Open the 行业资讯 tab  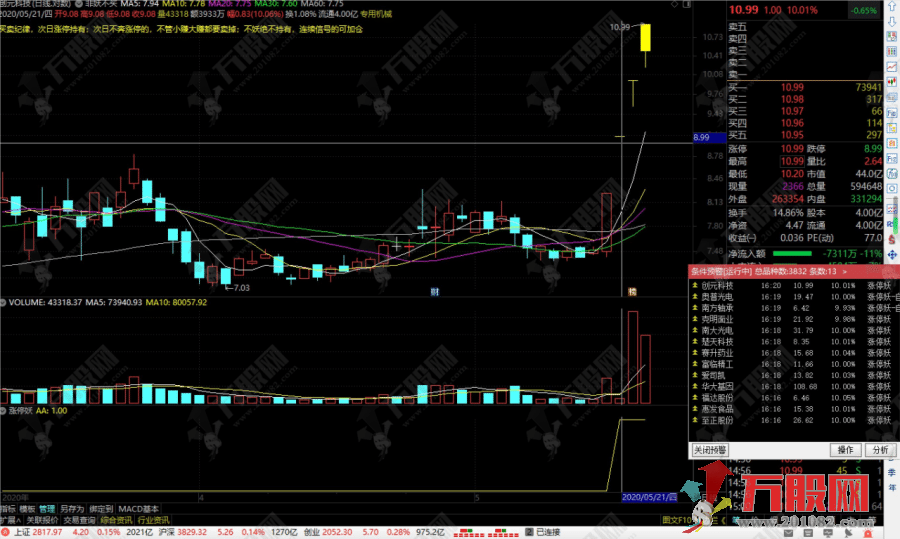(x=153, y=520)
